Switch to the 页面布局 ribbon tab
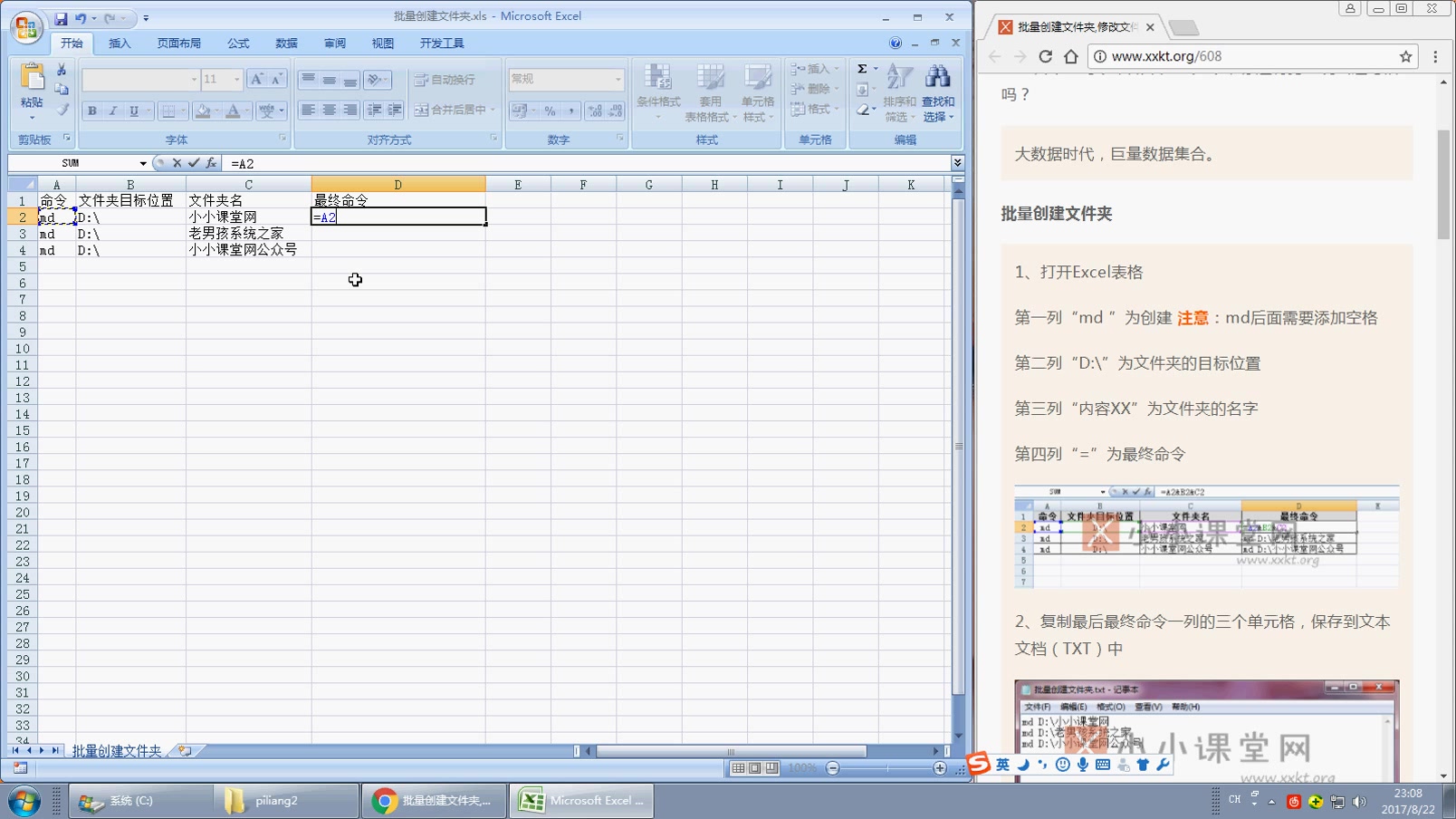 tap(178, 43)
